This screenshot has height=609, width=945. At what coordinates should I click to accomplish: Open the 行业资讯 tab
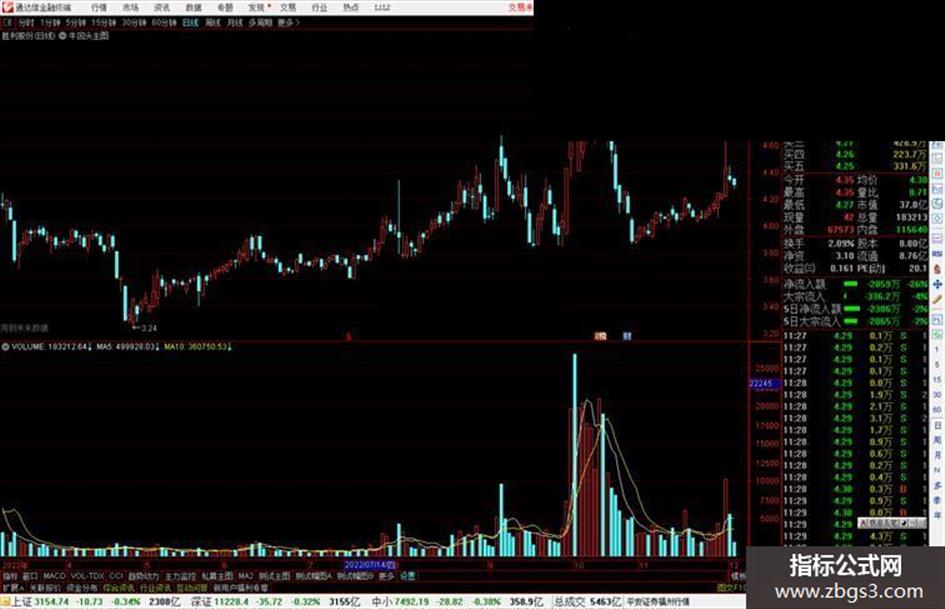pyautogui.click(x=155, y=587)
